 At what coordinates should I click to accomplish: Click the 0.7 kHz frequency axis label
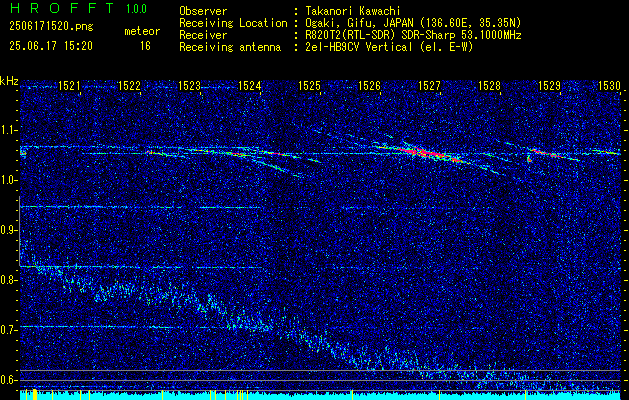click(x=7, y=329)
